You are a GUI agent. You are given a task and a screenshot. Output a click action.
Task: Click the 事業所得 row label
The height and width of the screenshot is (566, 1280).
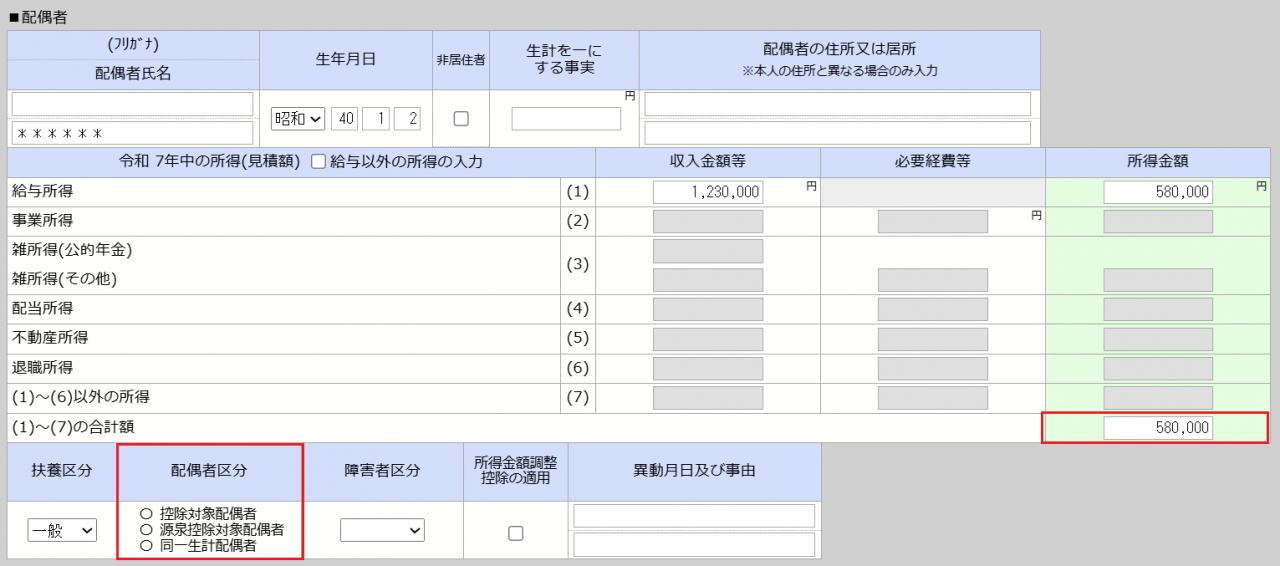pos(42,220)
